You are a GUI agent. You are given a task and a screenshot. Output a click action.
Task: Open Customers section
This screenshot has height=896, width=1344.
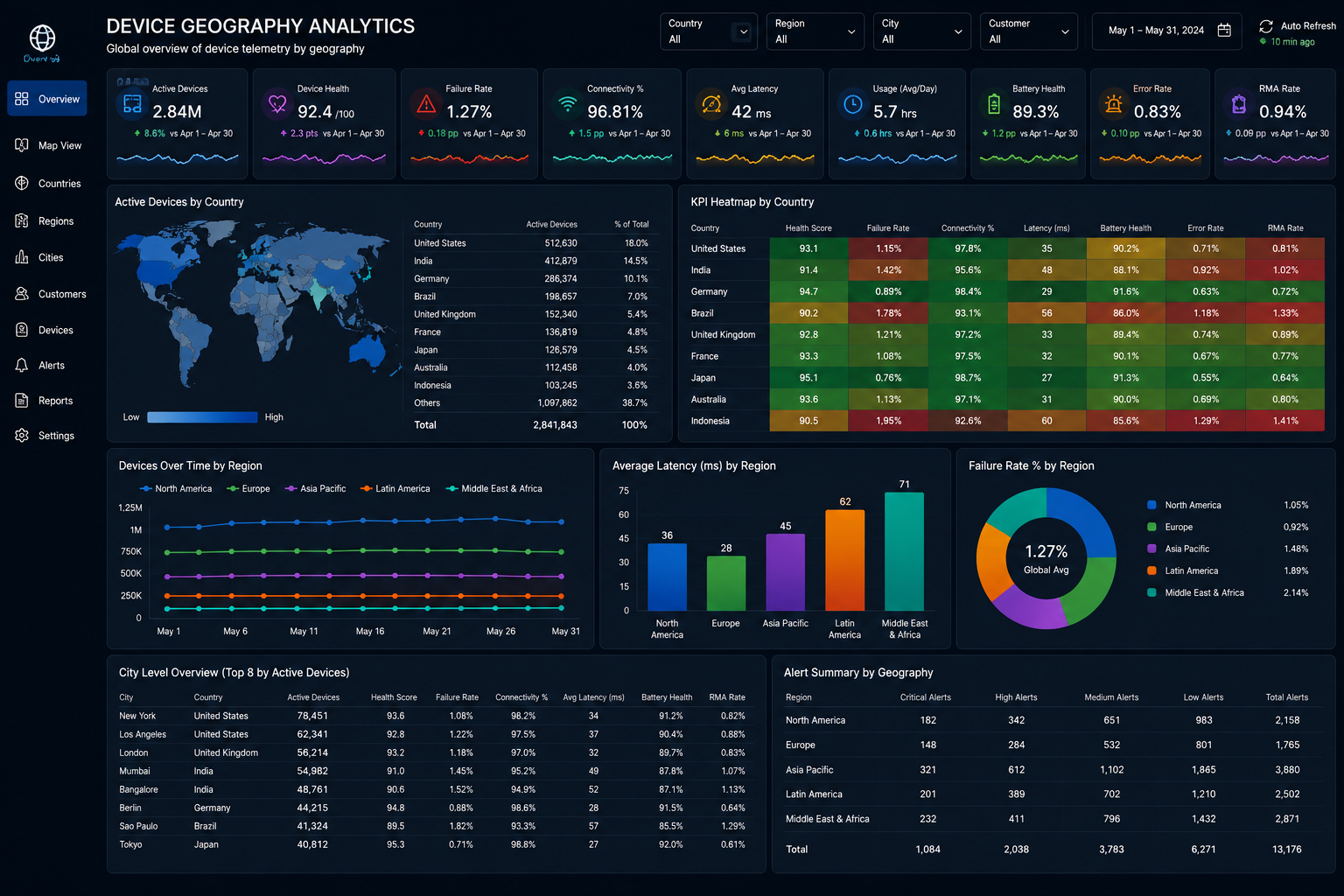click(x=51, y=294)
